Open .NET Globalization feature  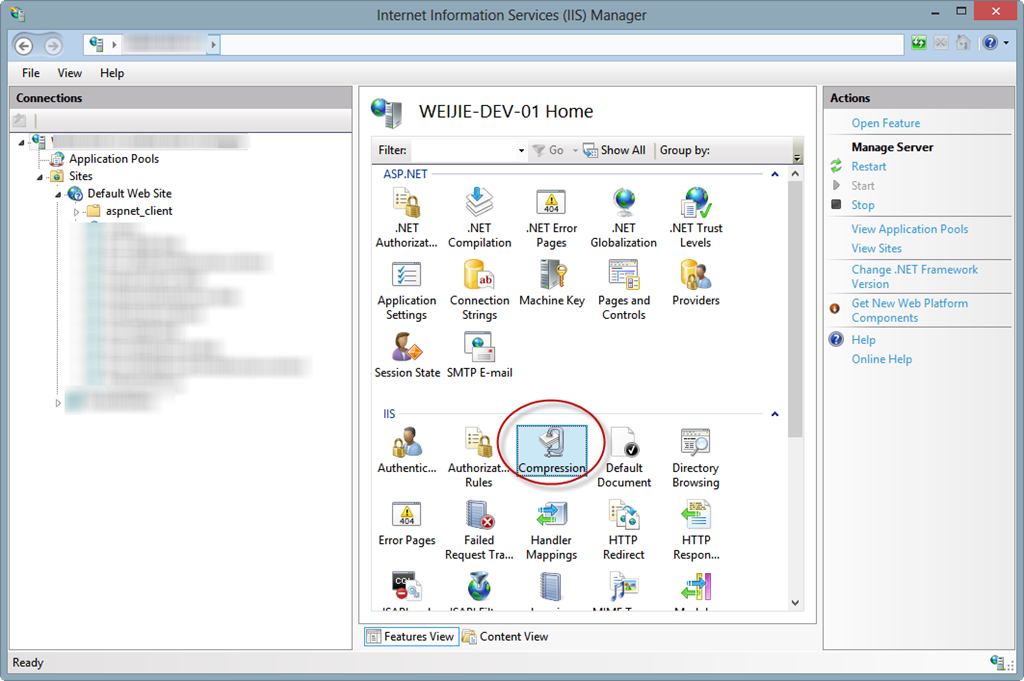624,217
